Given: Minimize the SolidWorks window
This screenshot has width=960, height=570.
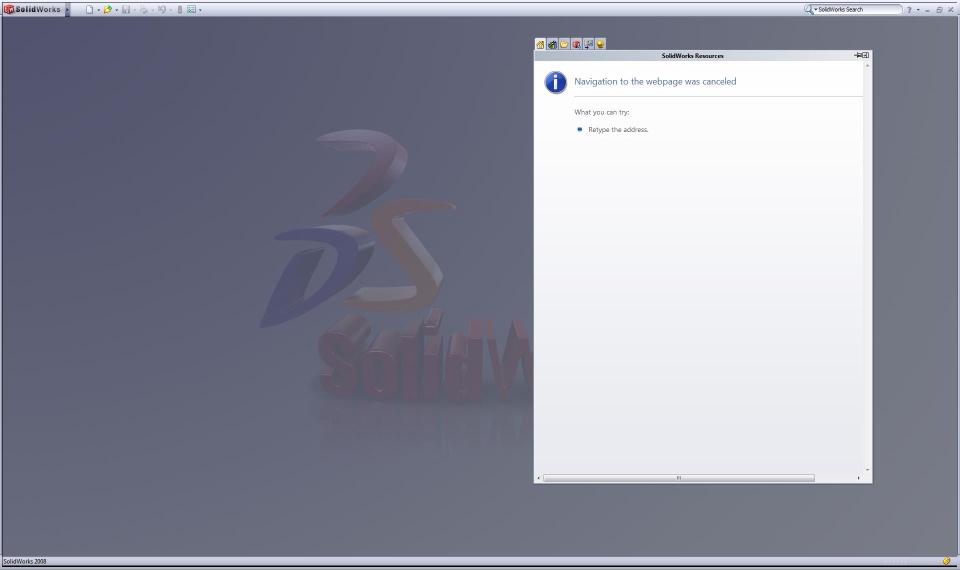Looking at the screenshot, I should 928,10.
